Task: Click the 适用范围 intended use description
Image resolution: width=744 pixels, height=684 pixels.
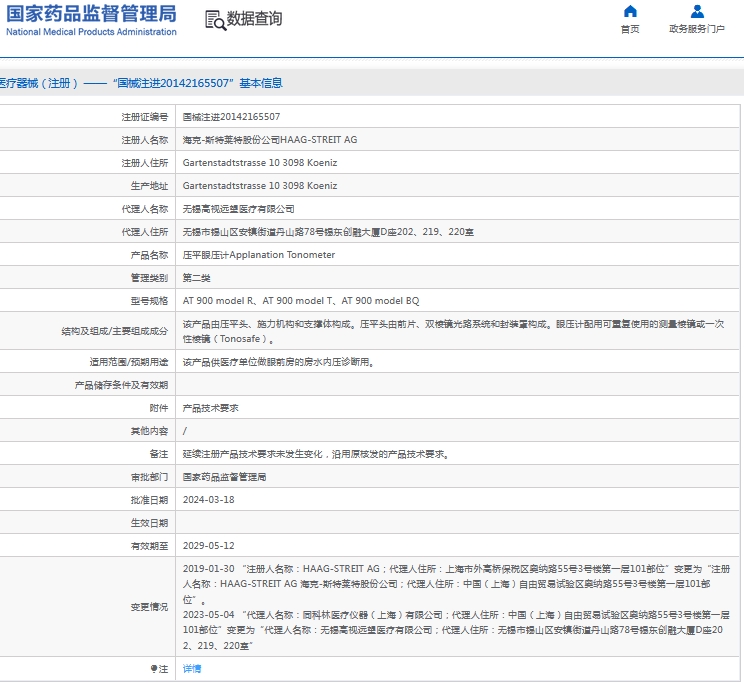Action: (279, 362)
